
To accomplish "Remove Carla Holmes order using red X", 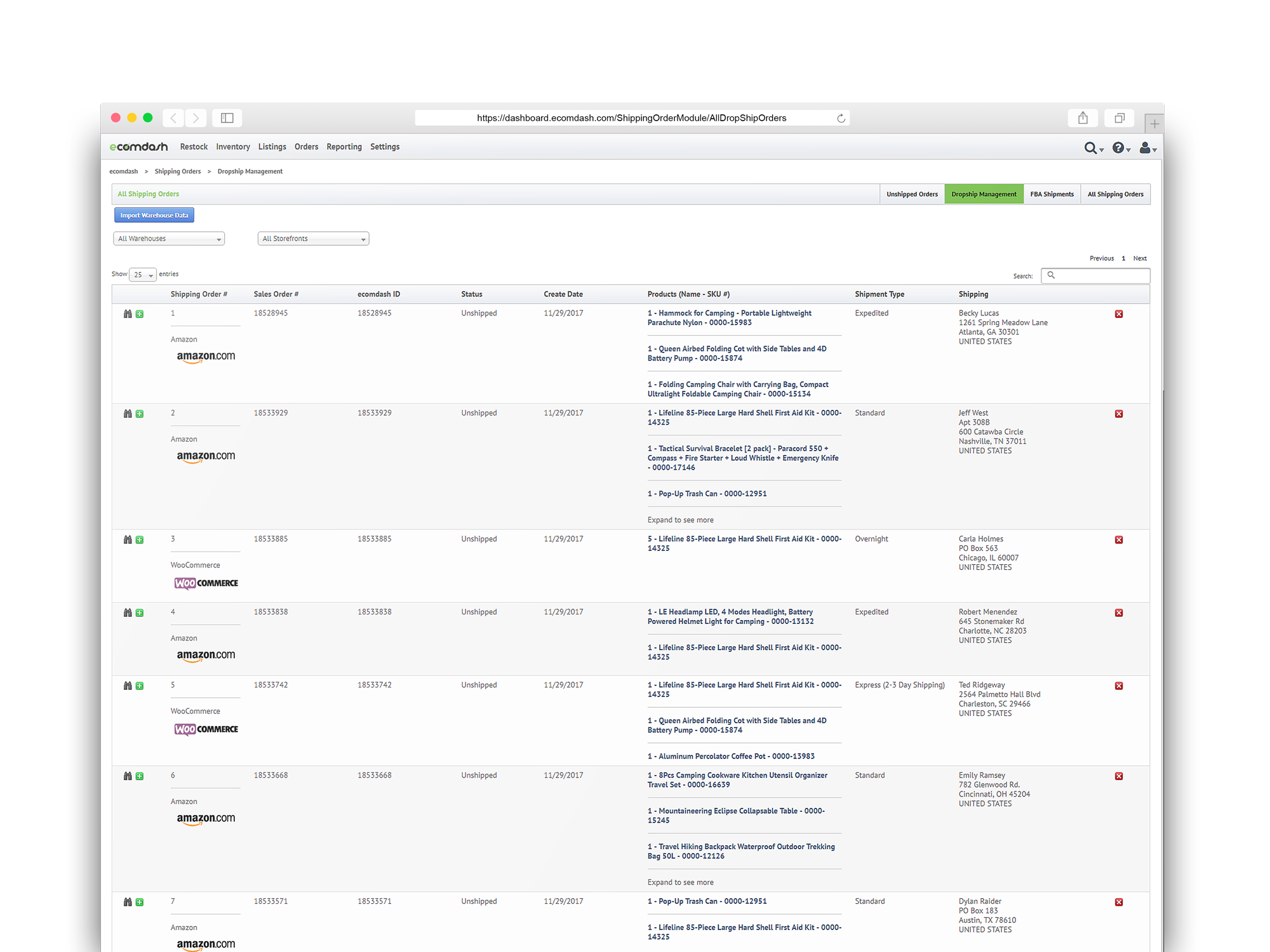I will coord(1119,540).
